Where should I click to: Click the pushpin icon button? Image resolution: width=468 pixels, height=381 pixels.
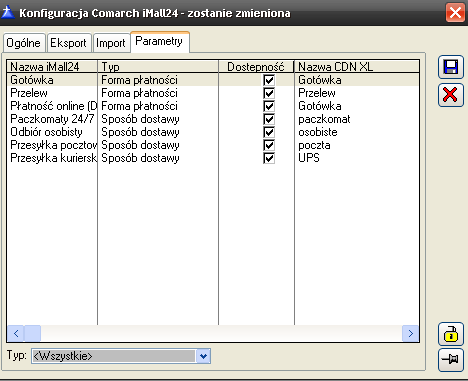[451, 360]
